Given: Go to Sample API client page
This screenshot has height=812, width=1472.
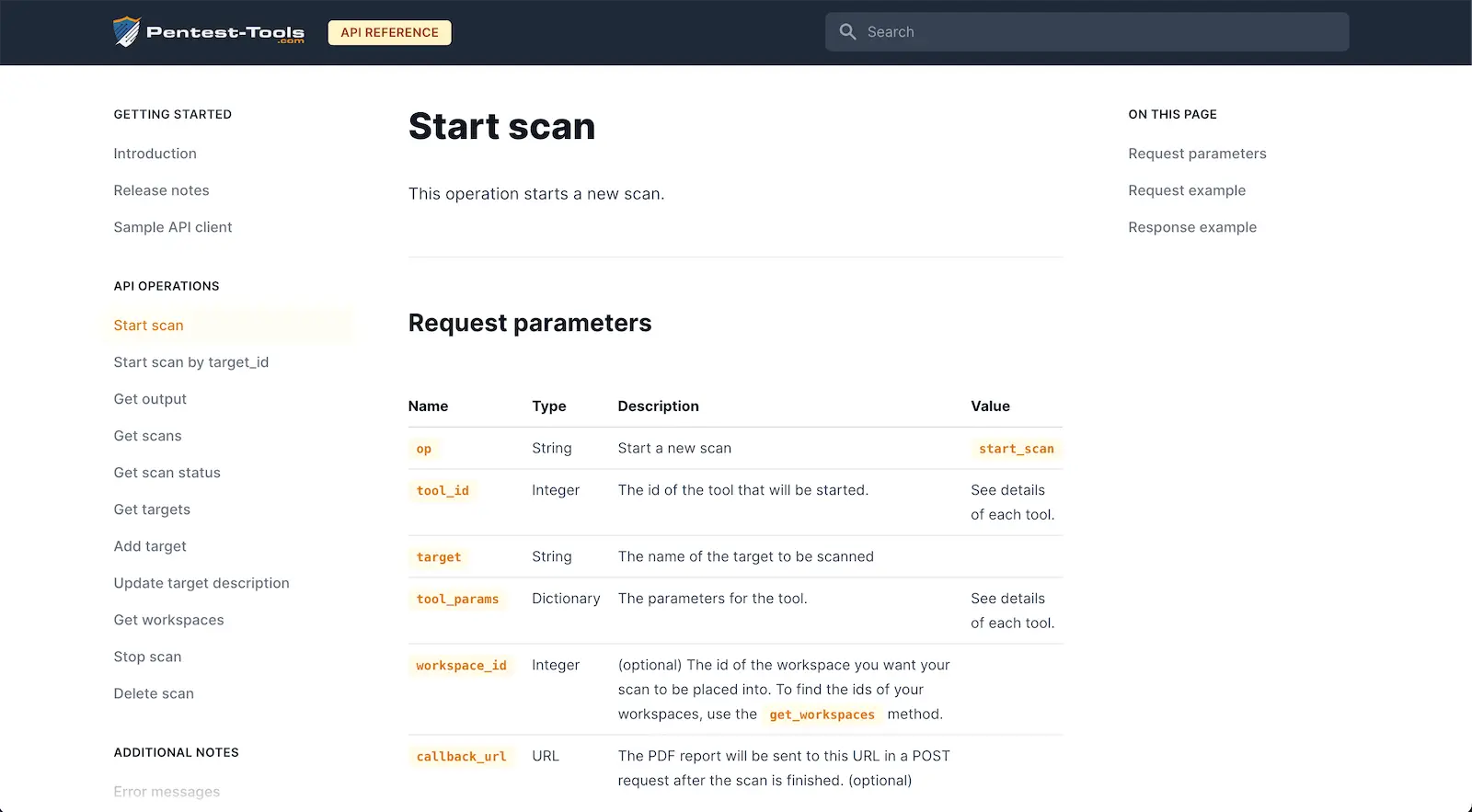Looking at the screenshot, I should tap(172, 227).
